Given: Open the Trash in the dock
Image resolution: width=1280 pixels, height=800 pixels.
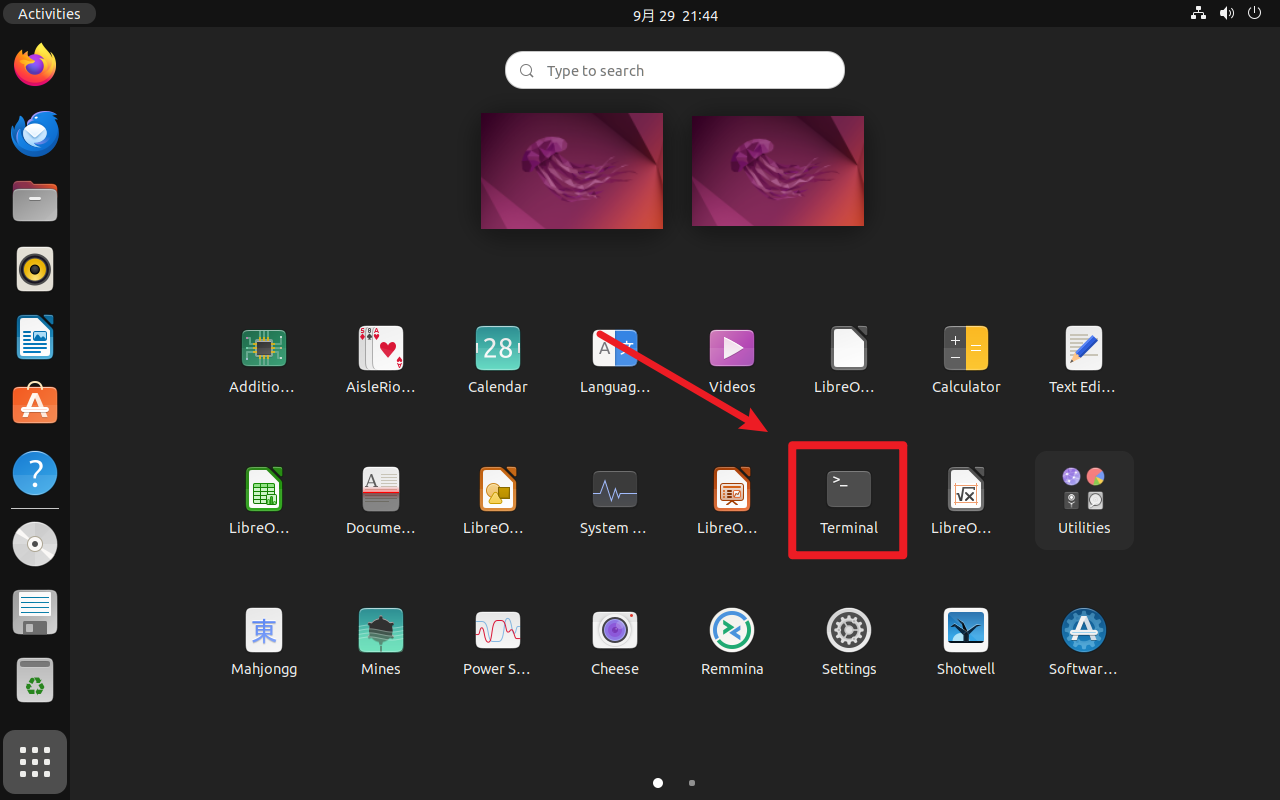Looking at the screenshot, I should pos(35,680).
